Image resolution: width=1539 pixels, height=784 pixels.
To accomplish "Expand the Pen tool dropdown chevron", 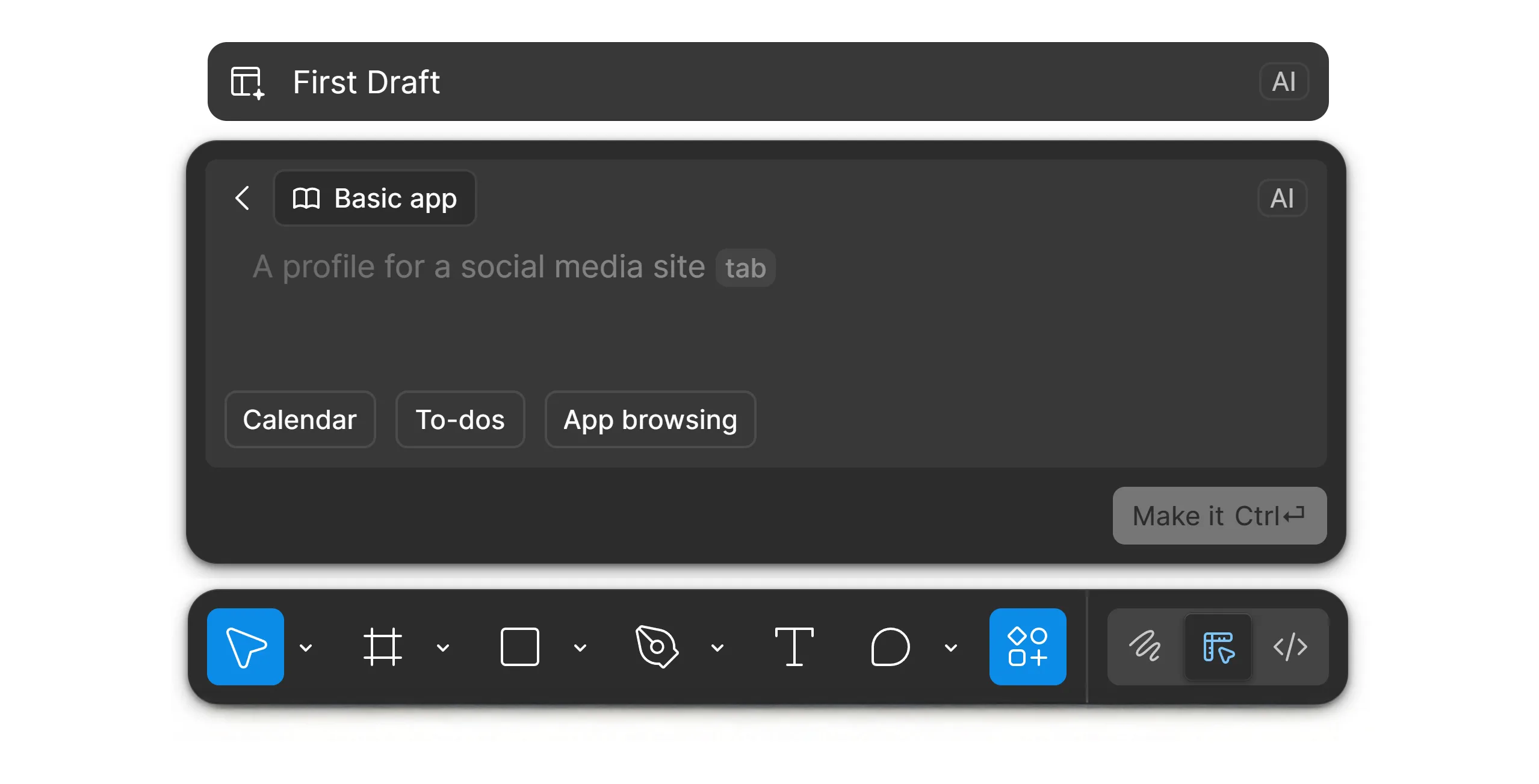I will [717, 648].
